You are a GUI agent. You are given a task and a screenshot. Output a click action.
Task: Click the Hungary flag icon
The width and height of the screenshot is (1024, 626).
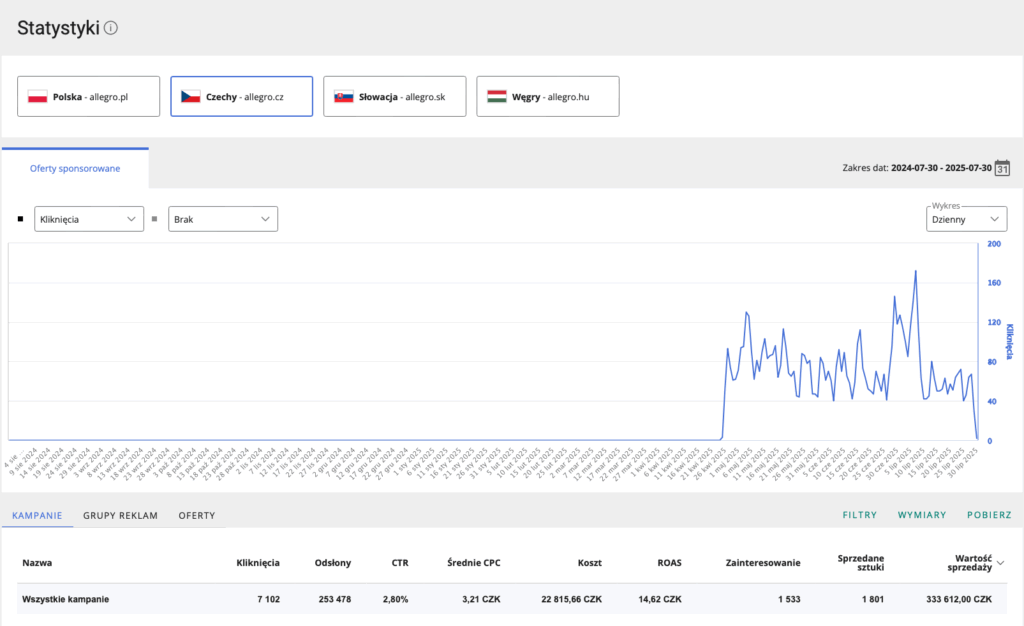pos(496,97)
